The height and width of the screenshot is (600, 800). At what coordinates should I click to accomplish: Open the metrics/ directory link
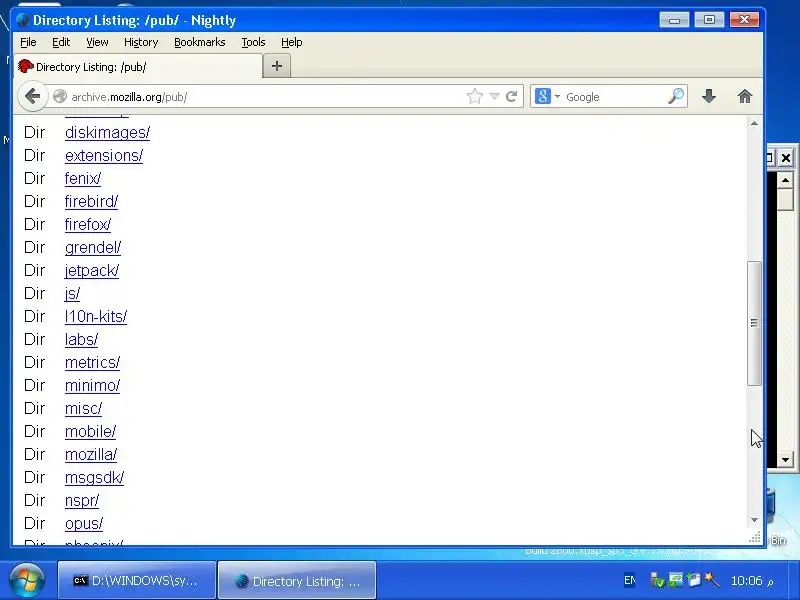click(x=92, y=362)
